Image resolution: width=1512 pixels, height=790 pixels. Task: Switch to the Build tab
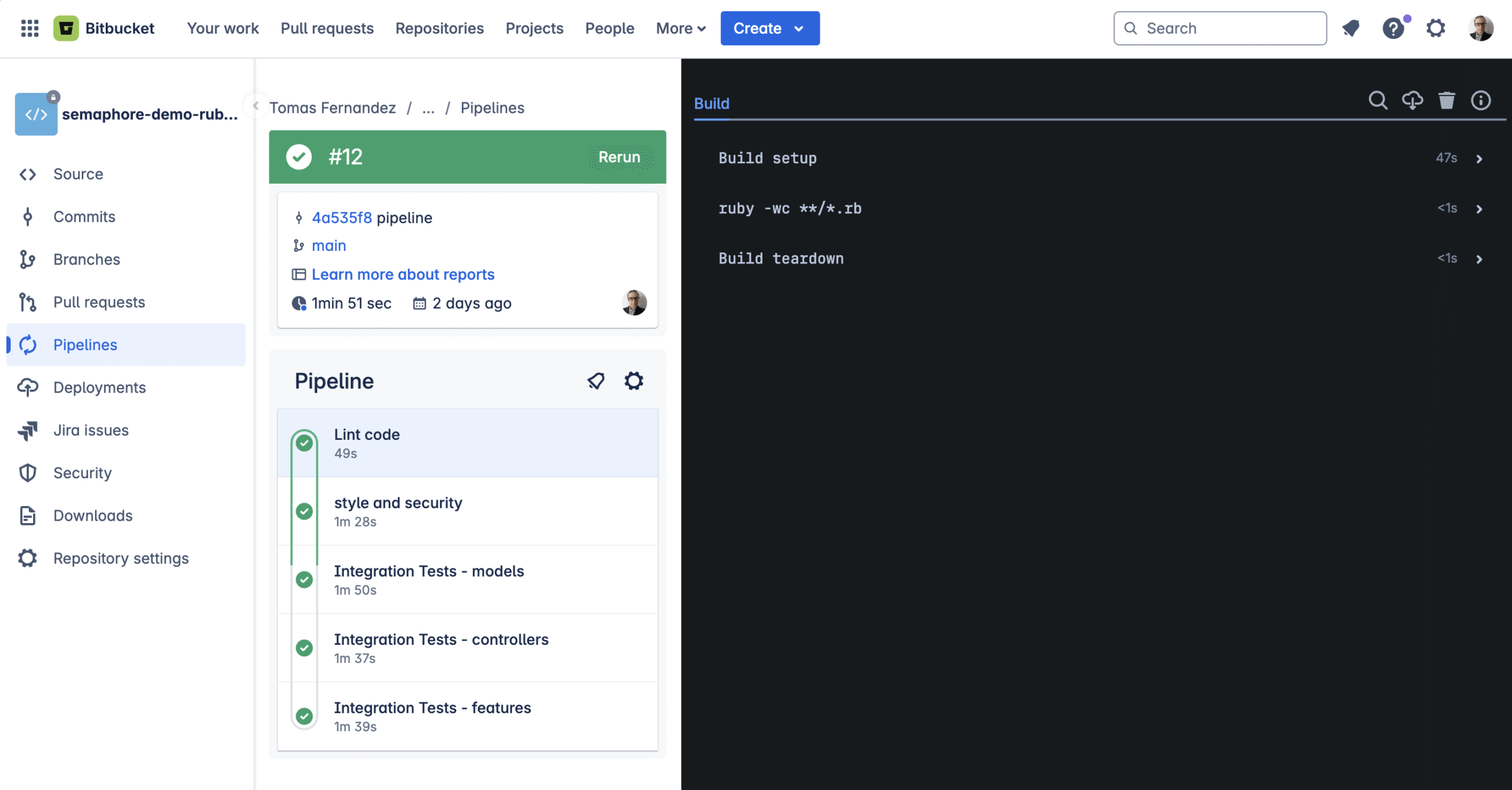712,104
